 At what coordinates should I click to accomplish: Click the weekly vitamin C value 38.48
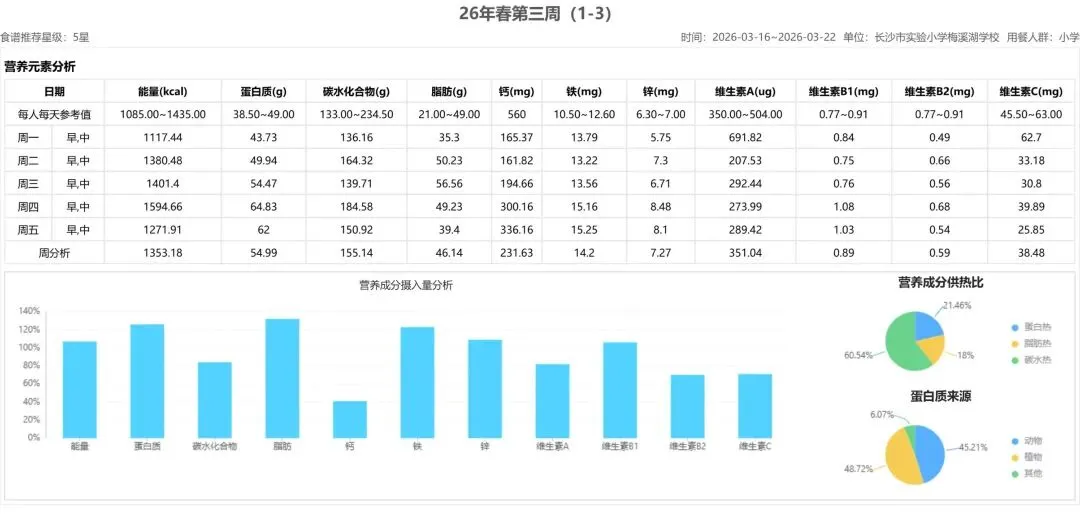tap(1030, 253)
